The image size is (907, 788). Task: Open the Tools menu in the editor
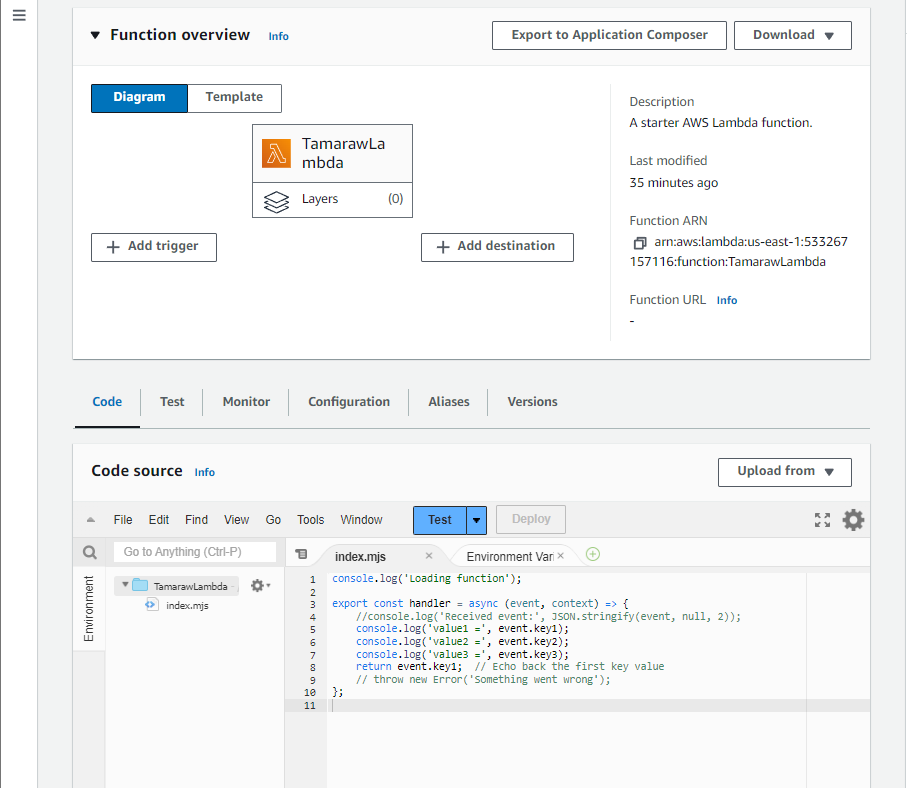coord(310,520)
